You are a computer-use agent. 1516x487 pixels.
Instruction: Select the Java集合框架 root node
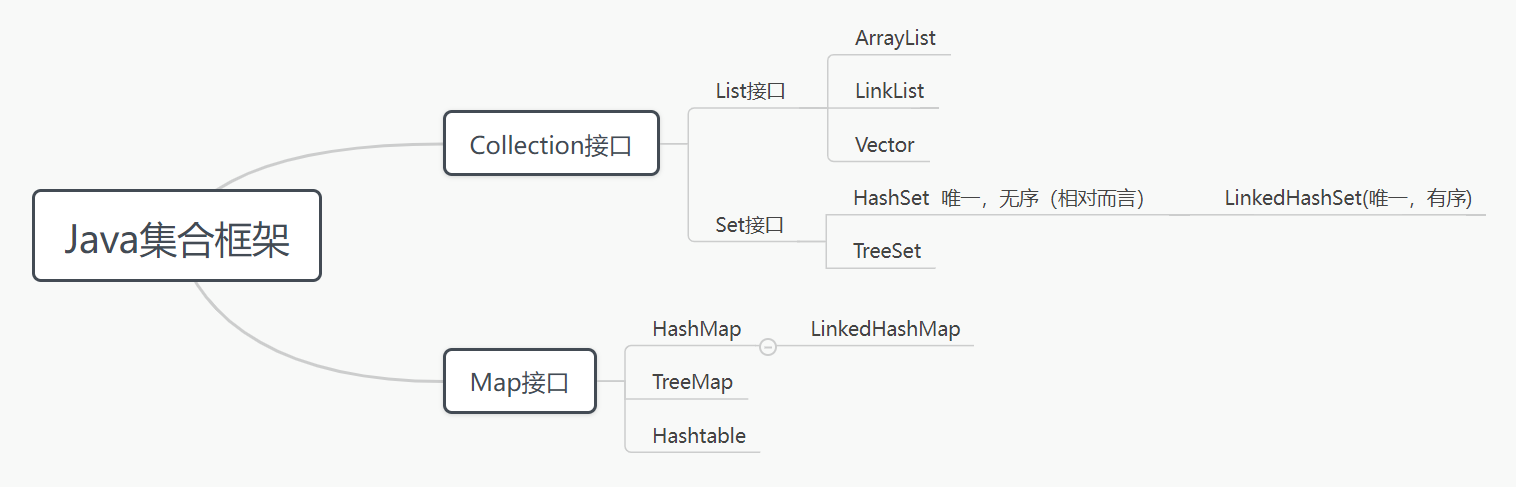click(177, 236)
